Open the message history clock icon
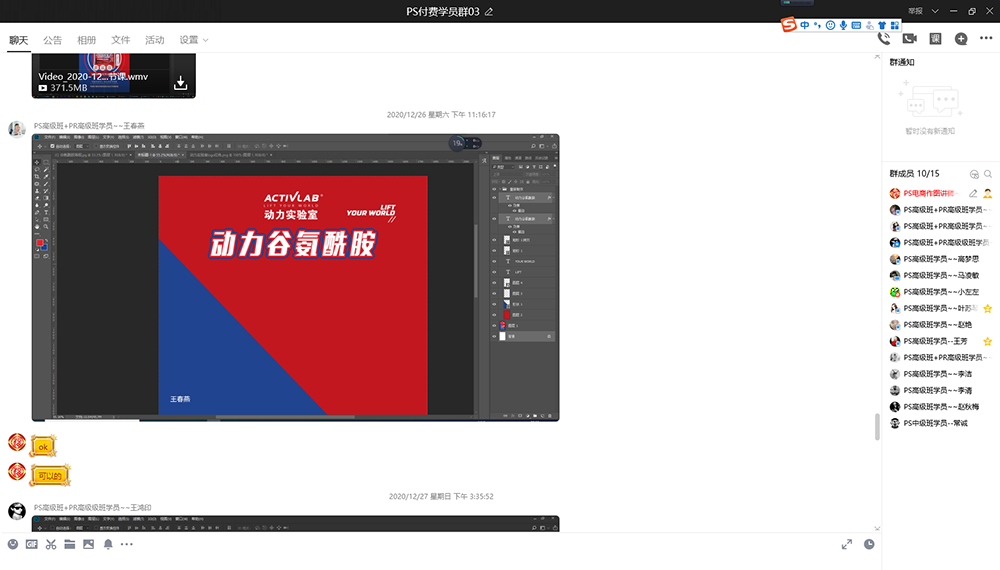The width and height of the screenshot is (1000, 570). [x=869, y=544]
